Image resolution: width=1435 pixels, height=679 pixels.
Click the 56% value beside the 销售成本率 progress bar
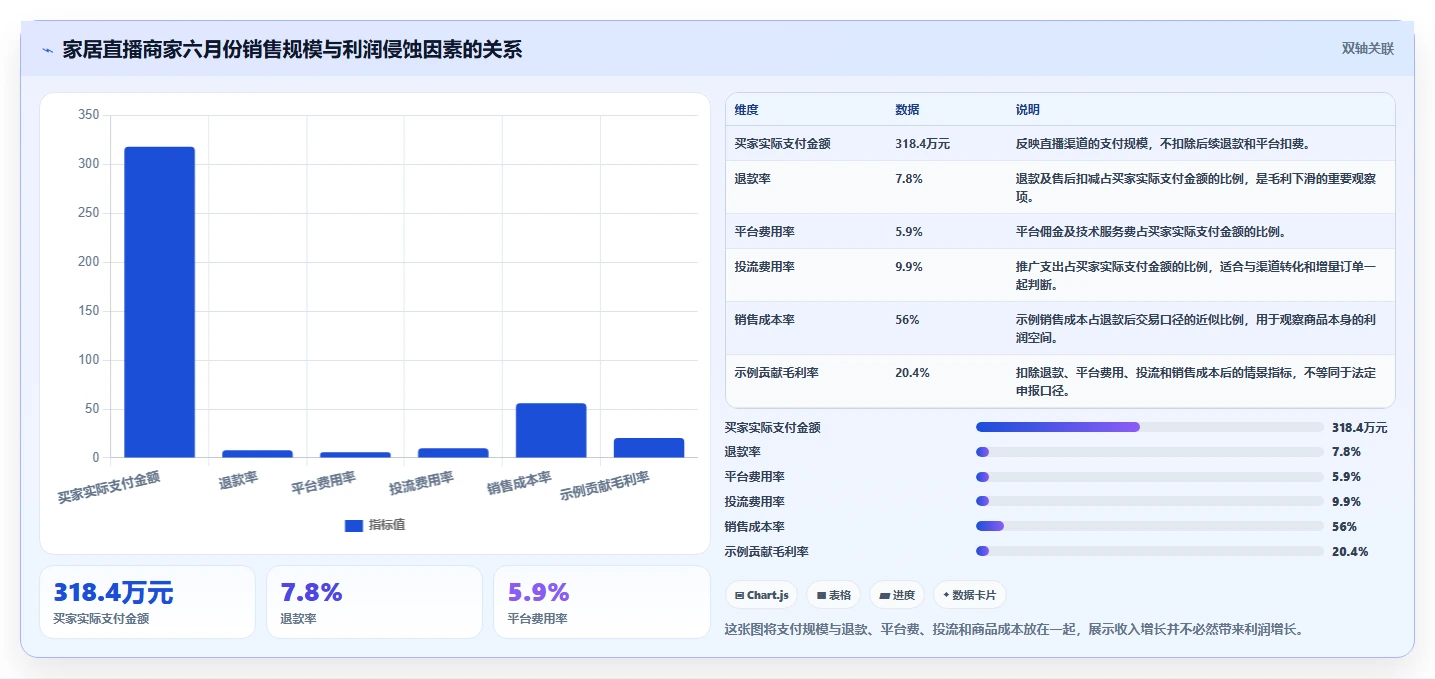point(1344,526)
